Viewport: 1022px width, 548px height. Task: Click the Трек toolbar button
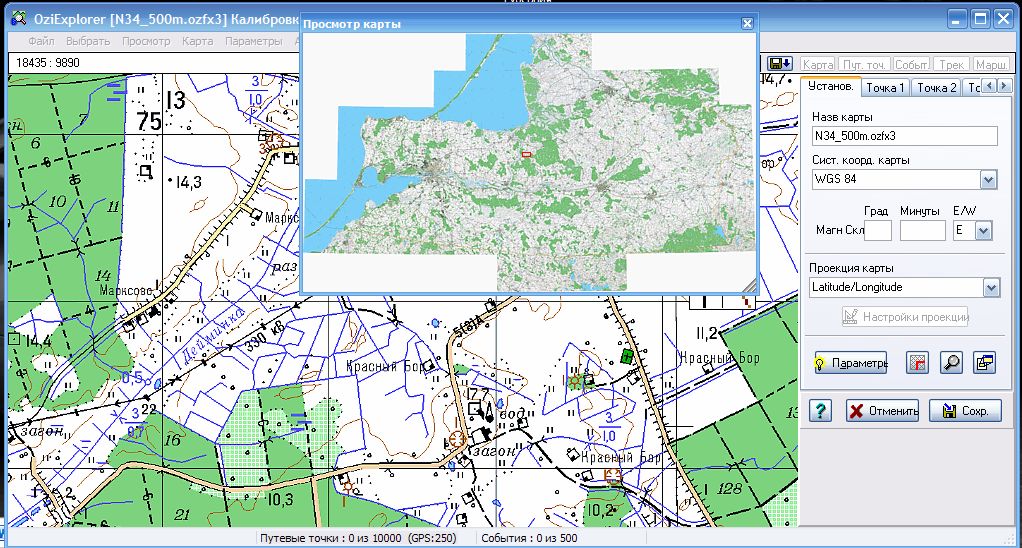pyautogui.click(x=952, y=65)
